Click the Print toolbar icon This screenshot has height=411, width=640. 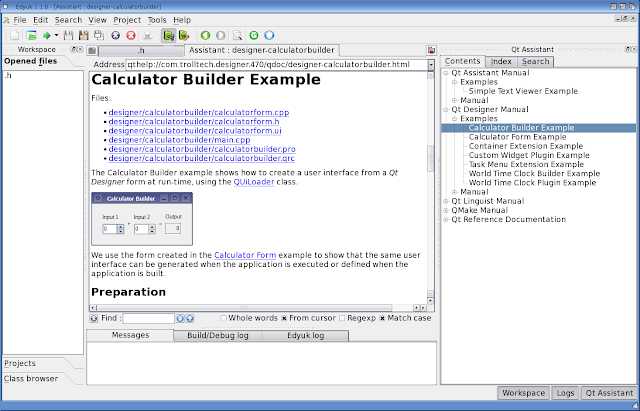point(147,36)
